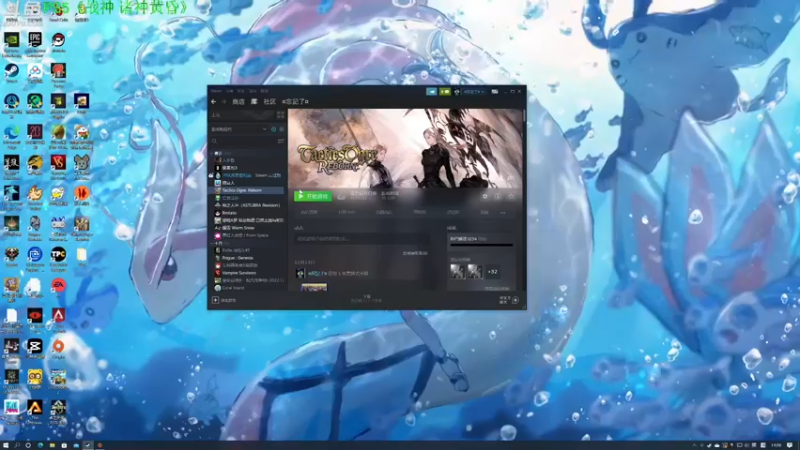Select ASTLIBRA Revision in the game list

(x=247, y=206)
